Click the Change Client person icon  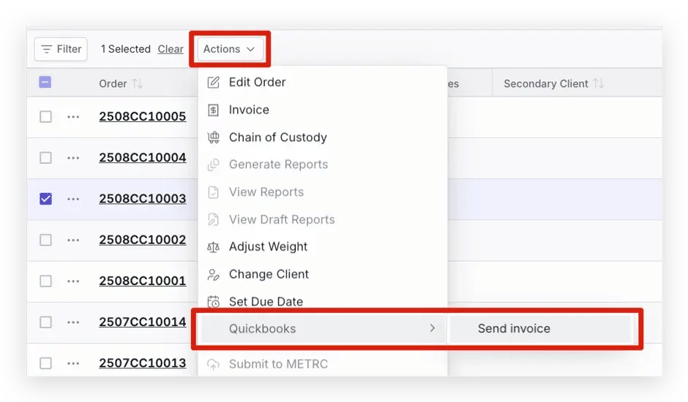213,275
